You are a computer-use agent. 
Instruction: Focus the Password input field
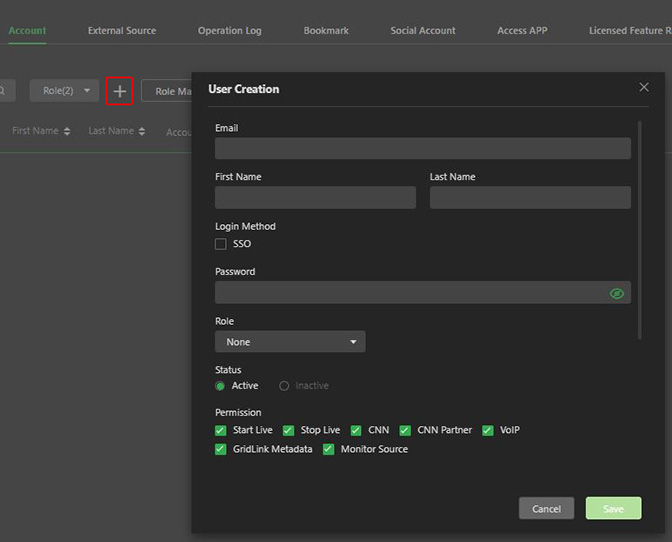click(423, 293)
